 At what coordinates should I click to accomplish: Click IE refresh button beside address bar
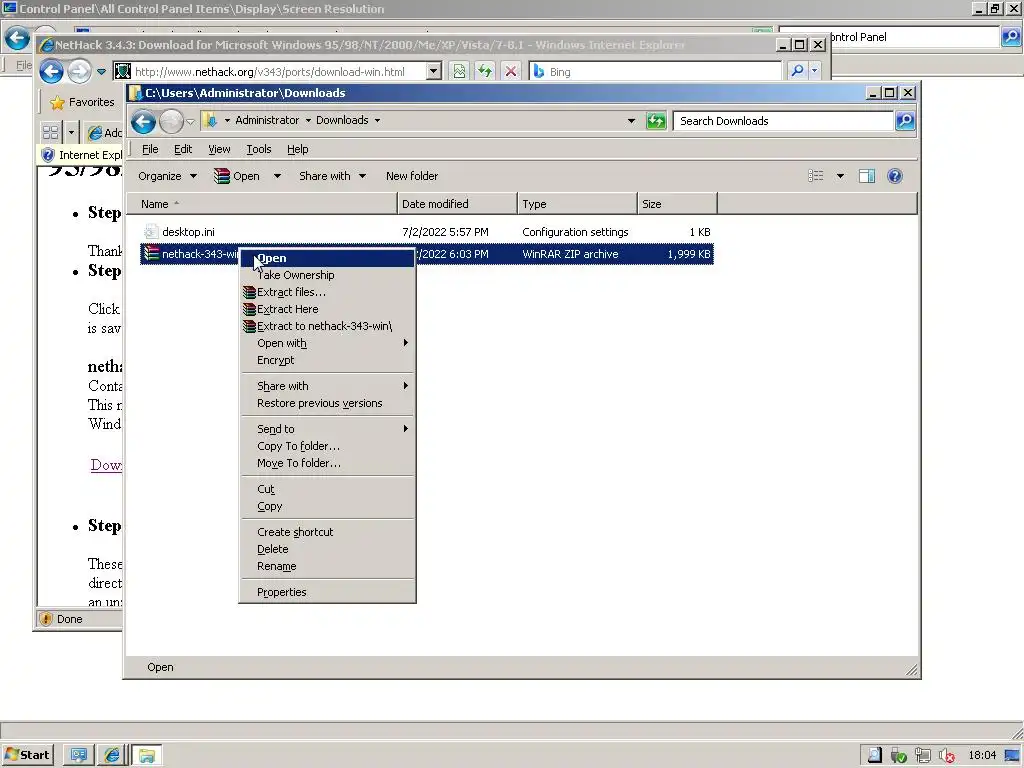tap(485, 71)
